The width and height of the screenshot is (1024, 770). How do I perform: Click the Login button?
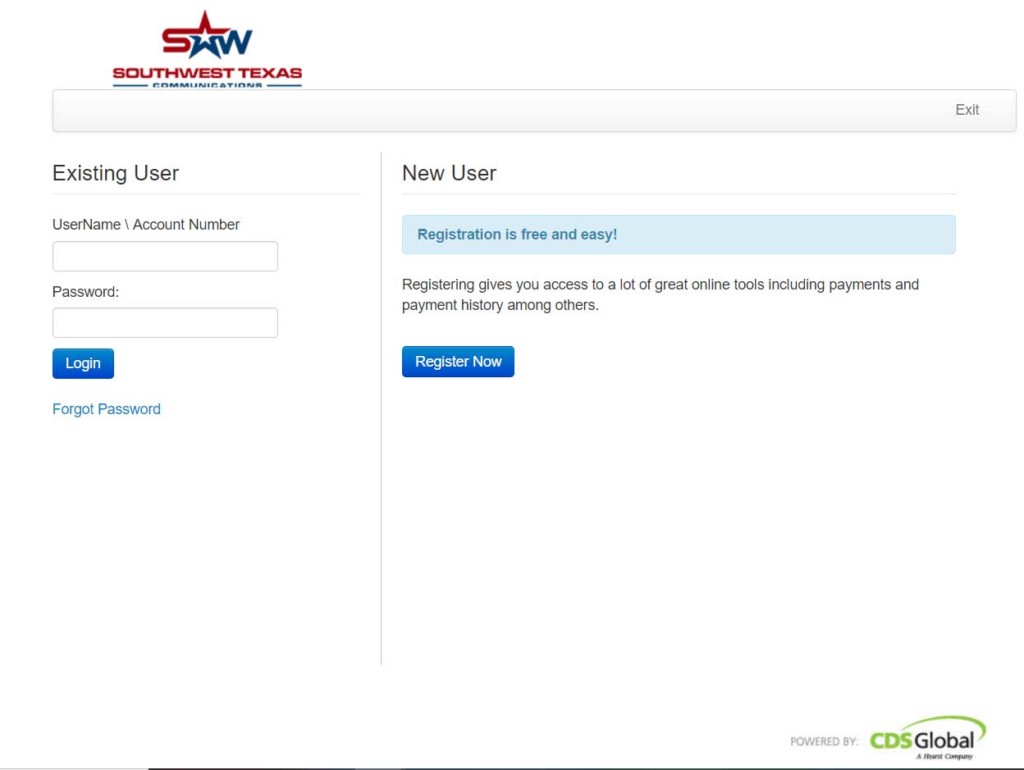pyautogui.click(x=82, y=363)
